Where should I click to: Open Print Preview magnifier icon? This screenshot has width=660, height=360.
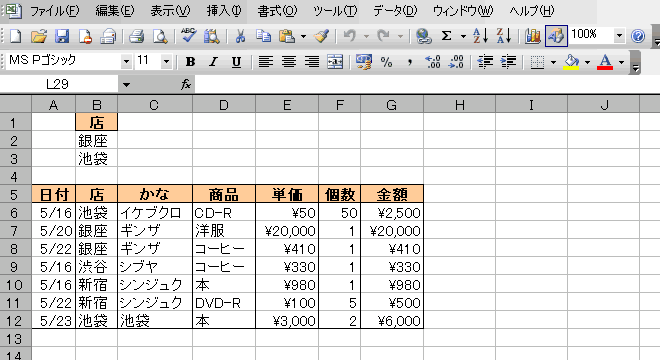pyautogui.click(x=160, y=36)
